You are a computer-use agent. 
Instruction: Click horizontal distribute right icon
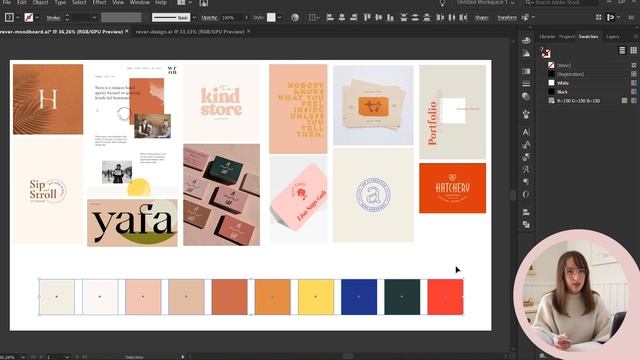coord(463,18)
